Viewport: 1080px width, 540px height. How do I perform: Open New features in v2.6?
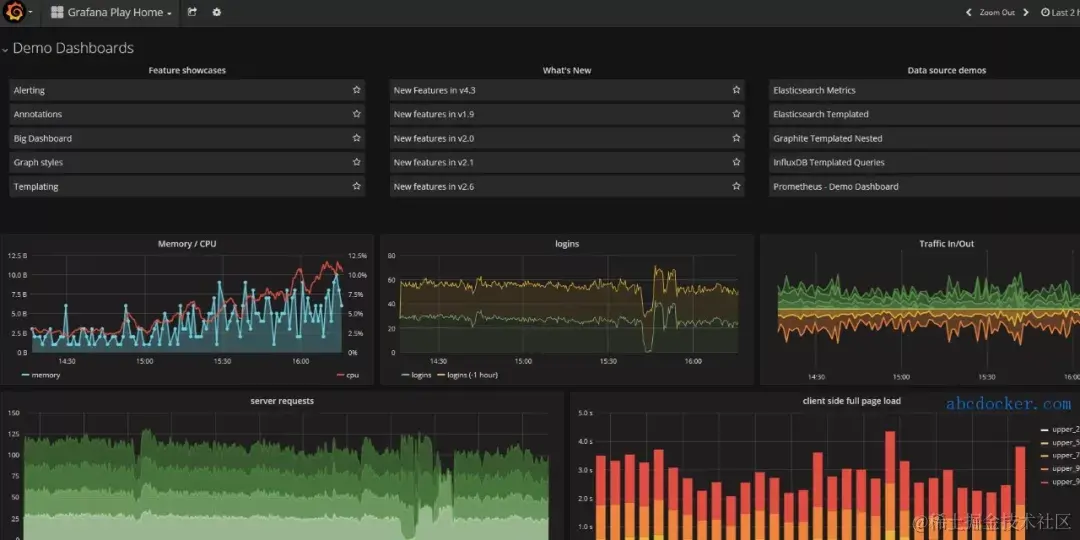coord(567,187)
